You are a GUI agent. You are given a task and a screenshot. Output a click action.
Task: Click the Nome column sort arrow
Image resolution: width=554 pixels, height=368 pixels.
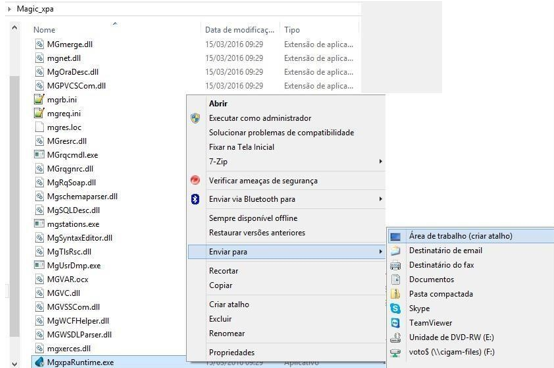[x=115, y=24]
